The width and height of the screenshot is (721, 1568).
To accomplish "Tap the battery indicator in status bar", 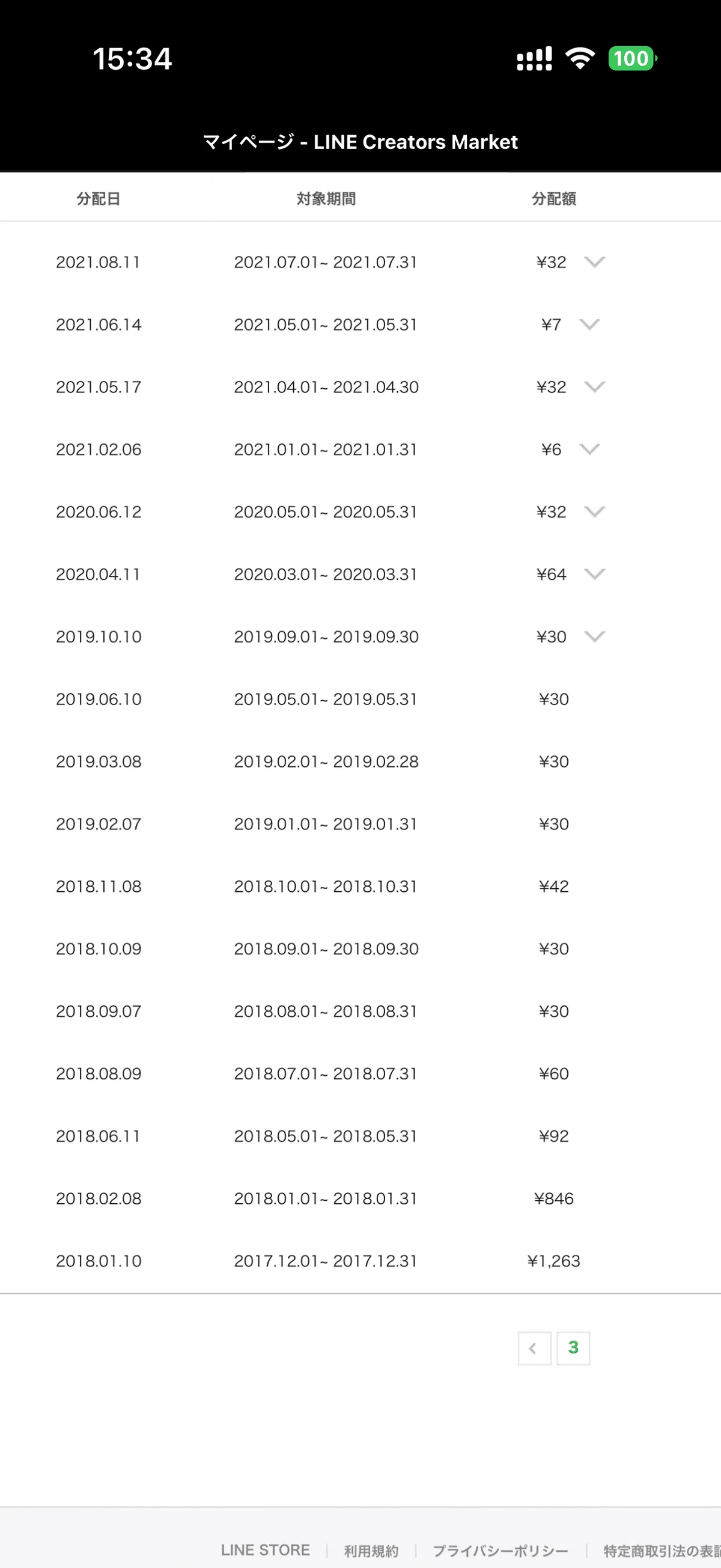I will click(x=633, y=58).
